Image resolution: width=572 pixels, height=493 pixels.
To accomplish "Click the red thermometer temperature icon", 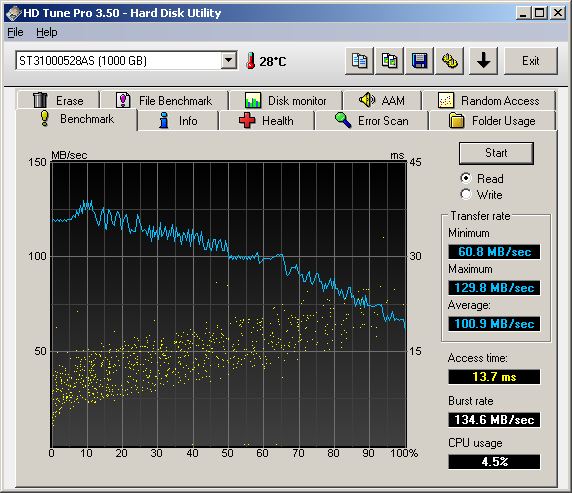I will coord(250,61).
